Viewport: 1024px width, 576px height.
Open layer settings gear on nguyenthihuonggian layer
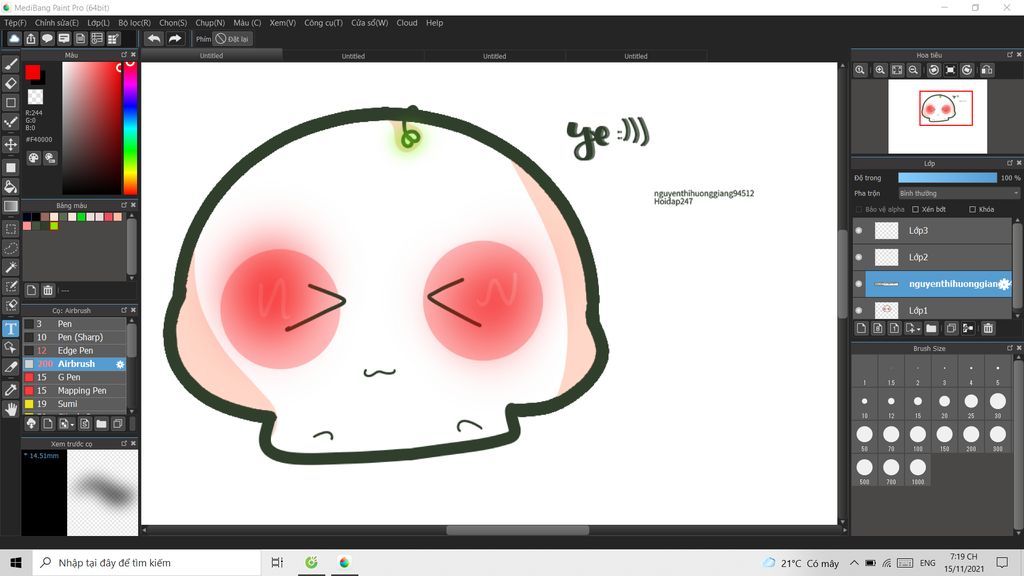1004,284
